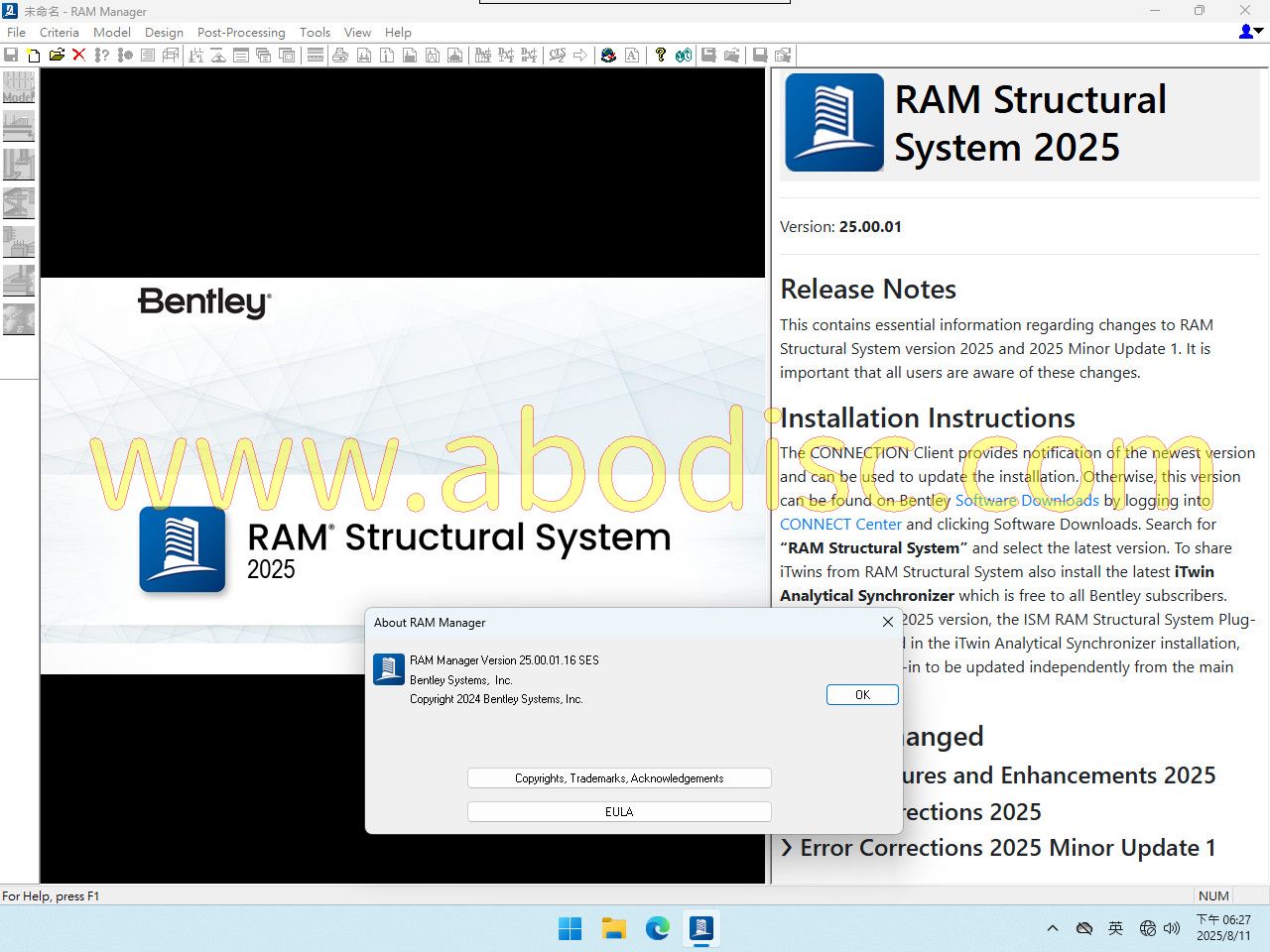Viewport: 1270px width, 952px height.
Task: Click the volume icon in system tray
Action: (x=1172, y=928)
